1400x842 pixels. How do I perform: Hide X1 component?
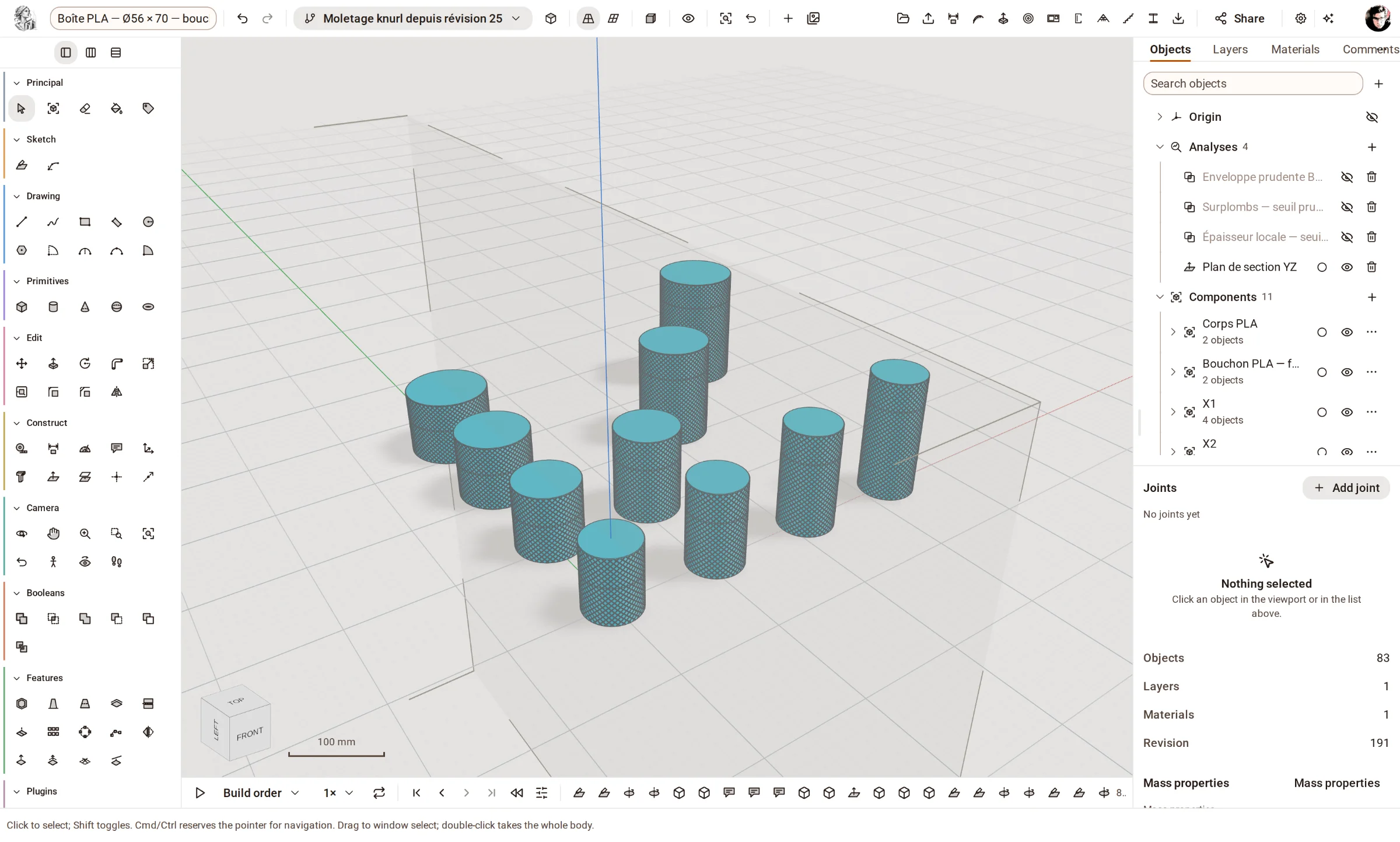point(1346,412)
